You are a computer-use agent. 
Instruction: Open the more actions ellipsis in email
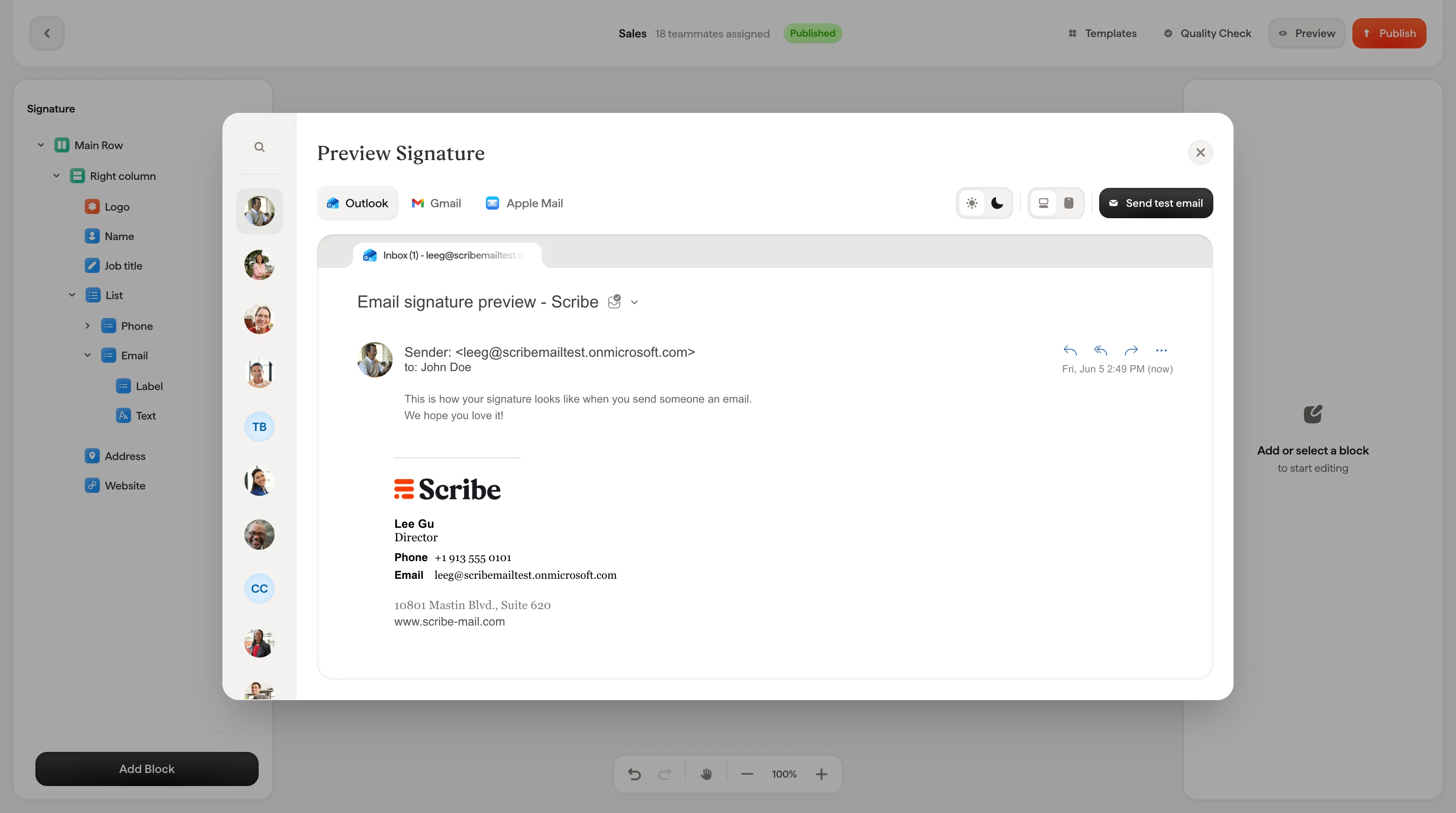1162,350
